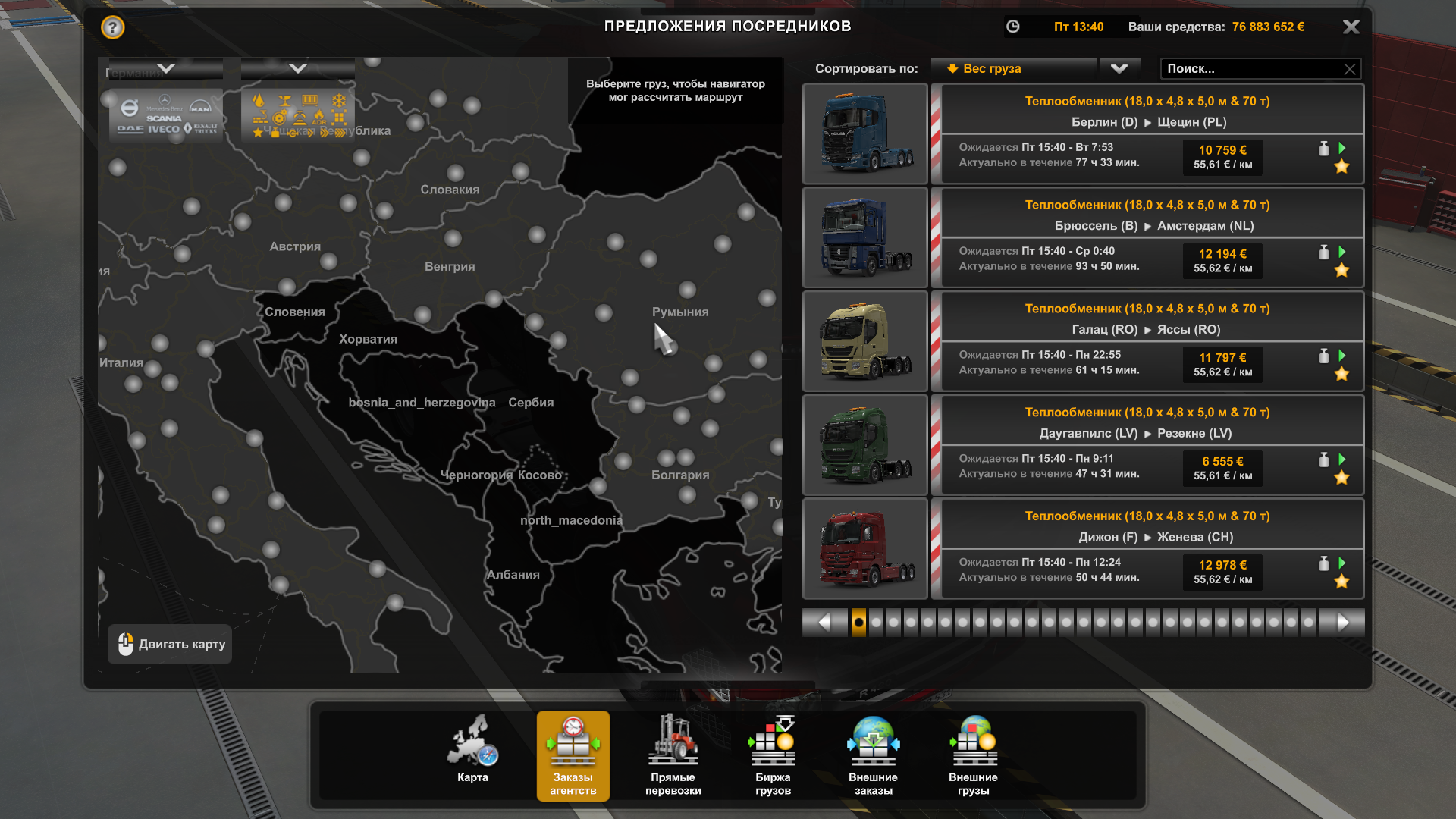
Task: Open the help question mark icon
Action: (112, 28)
